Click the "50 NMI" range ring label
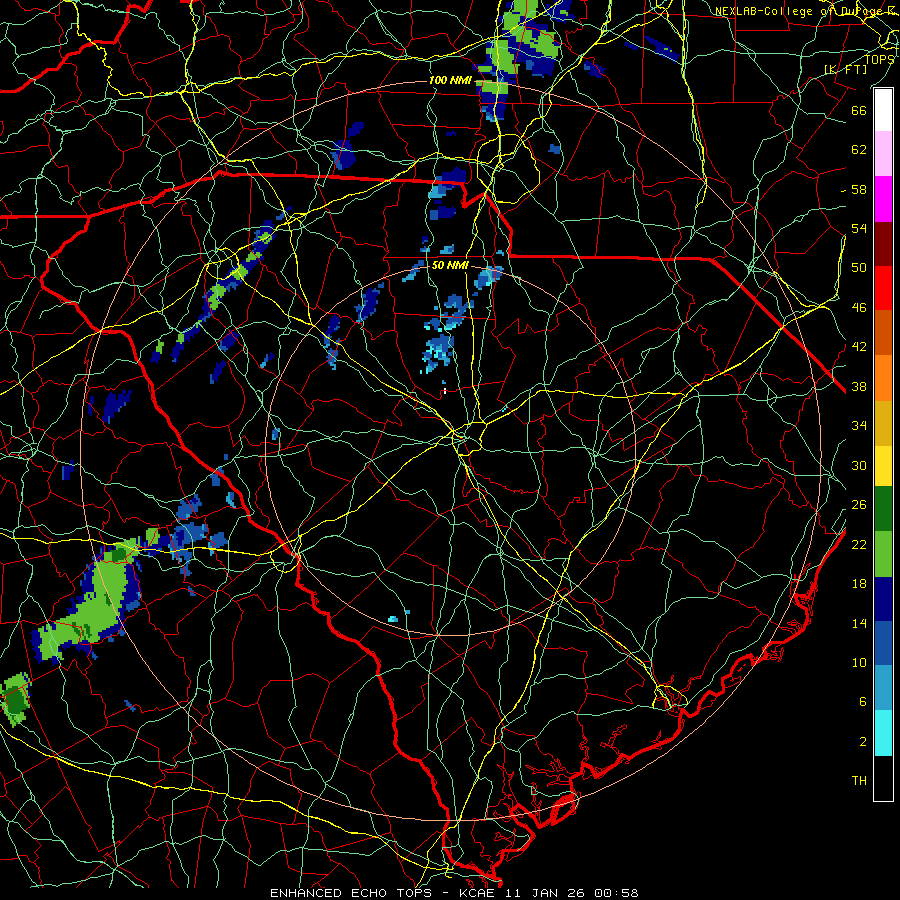The height and width of the screenshot is (900, 900). [x=450, y=266]
